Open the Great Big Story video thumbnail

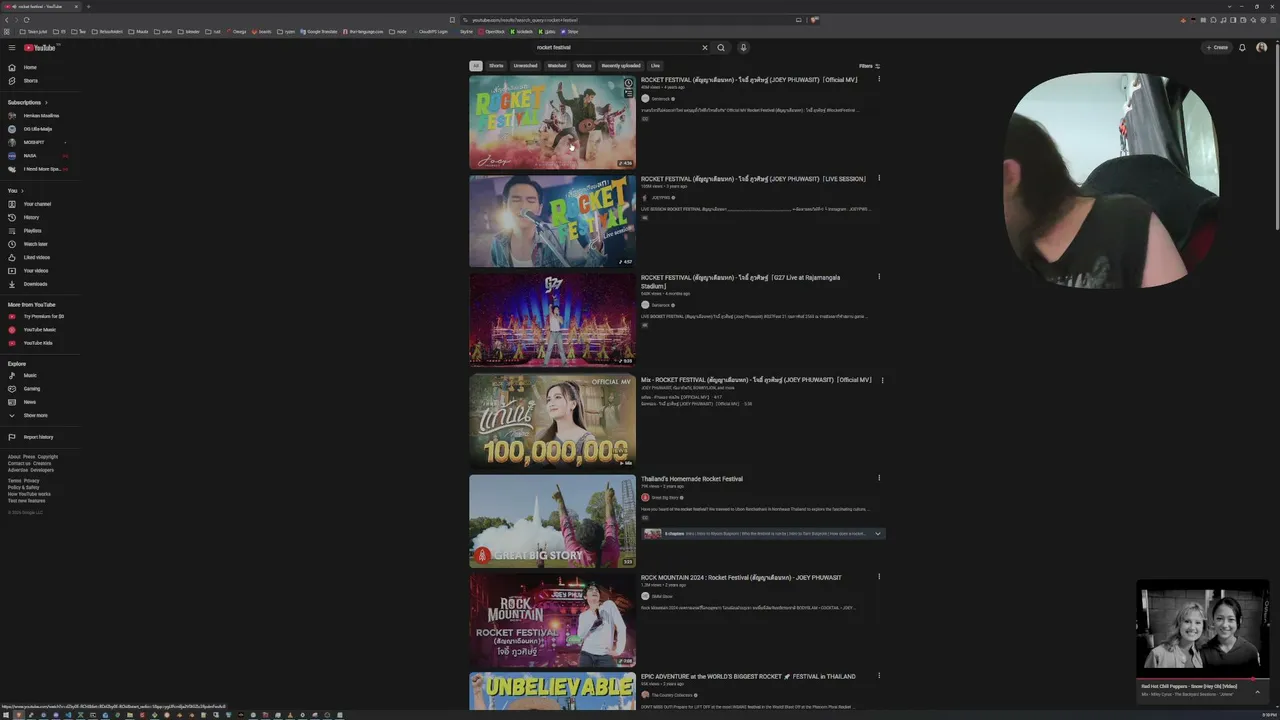click(x=552, y=521)
